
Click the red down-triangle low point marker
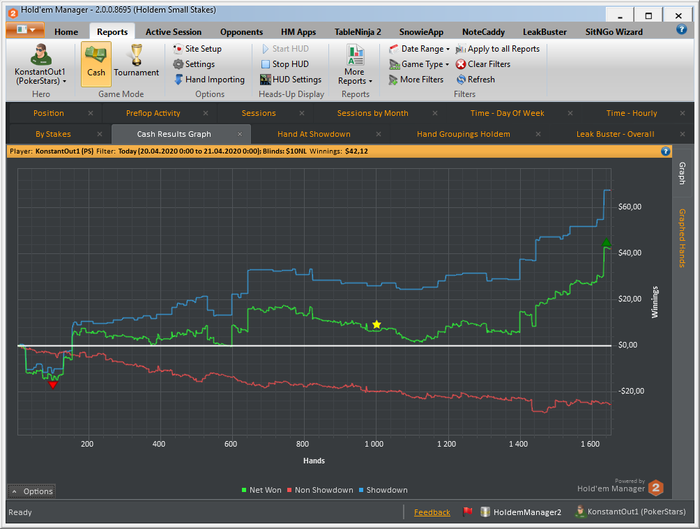[x=53, y=385]
